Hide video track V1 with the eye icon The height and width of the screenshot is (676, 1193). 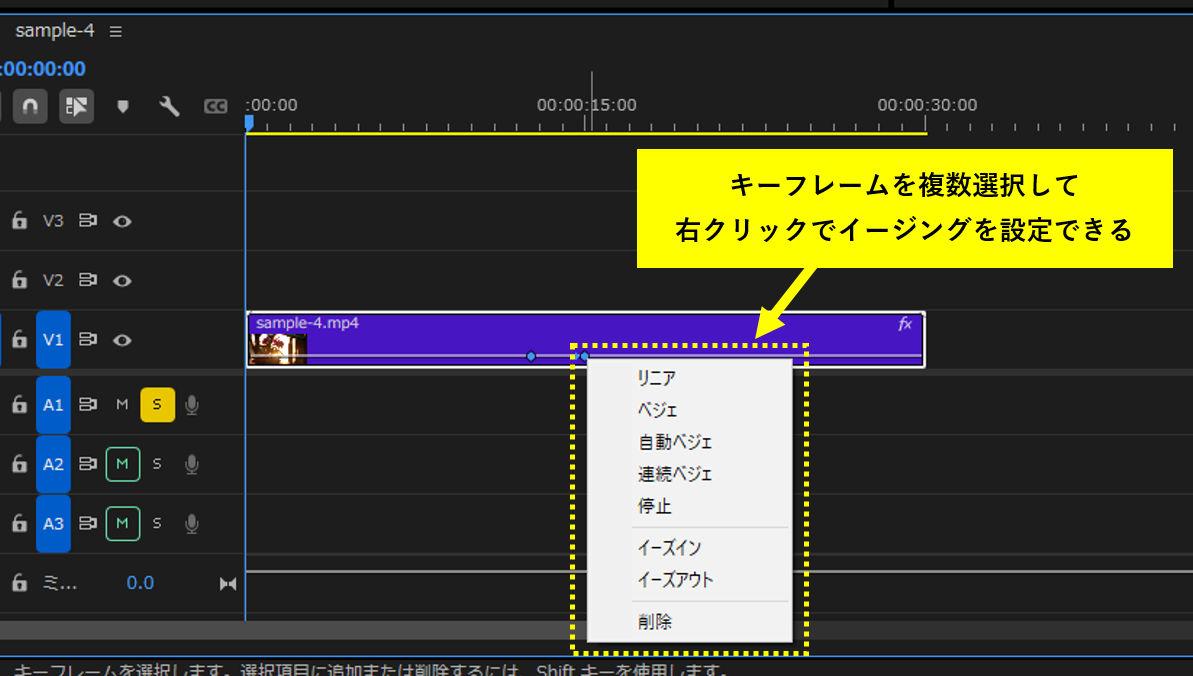point(122,340)
